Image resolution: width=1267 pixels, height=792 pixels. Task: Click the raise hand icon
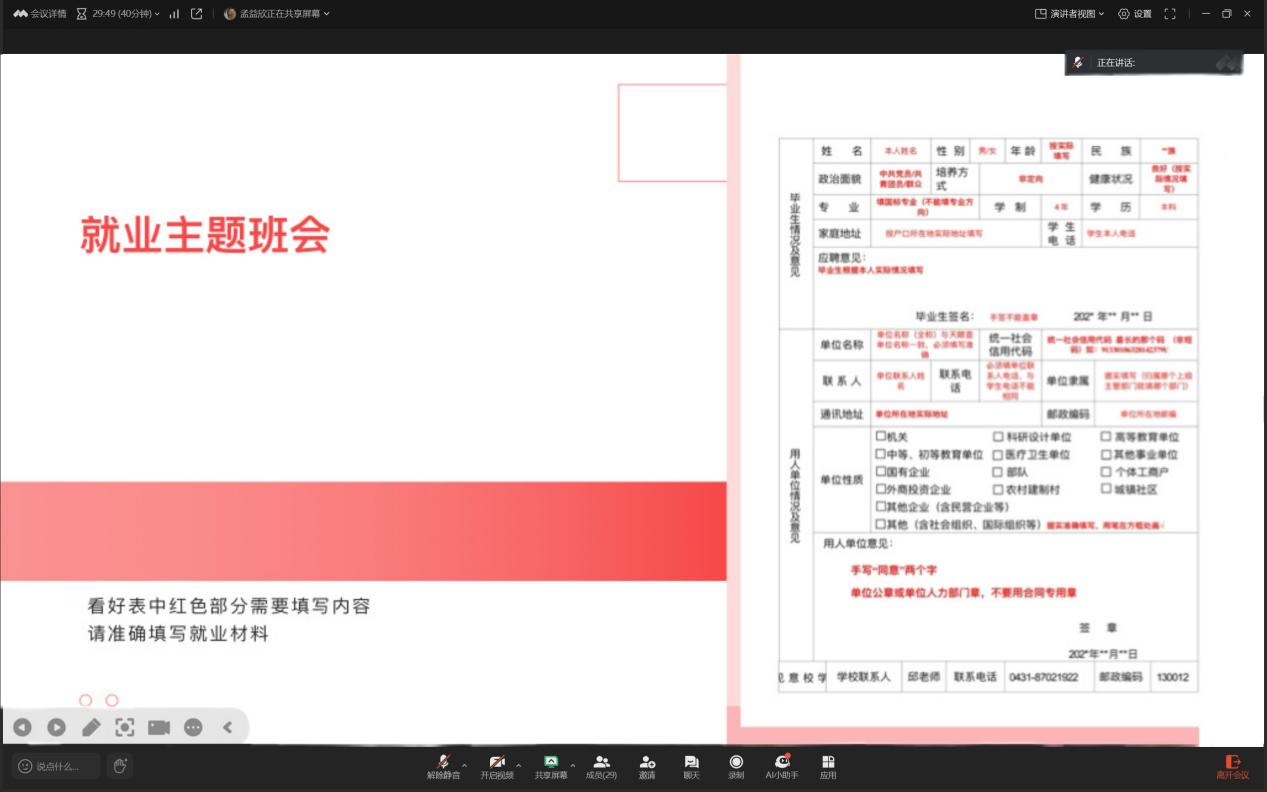tap(120, 766)
